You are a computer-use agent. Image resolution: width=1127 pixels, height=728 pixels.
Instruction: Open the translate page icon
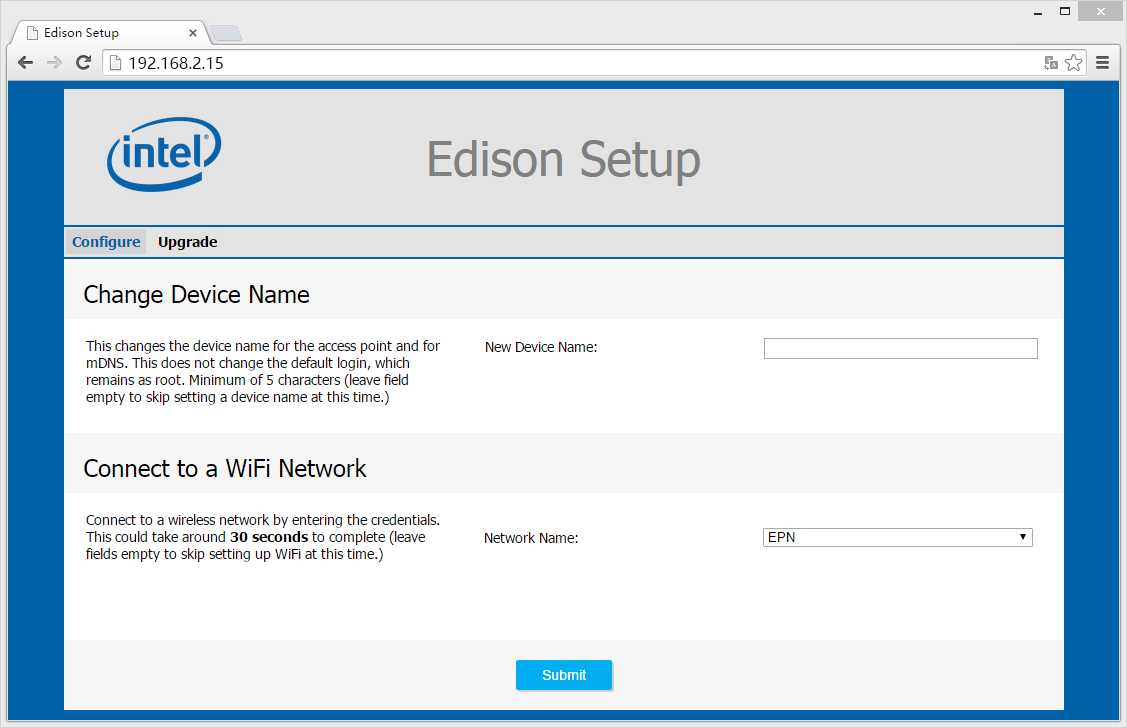click(x=1050, y=63)
